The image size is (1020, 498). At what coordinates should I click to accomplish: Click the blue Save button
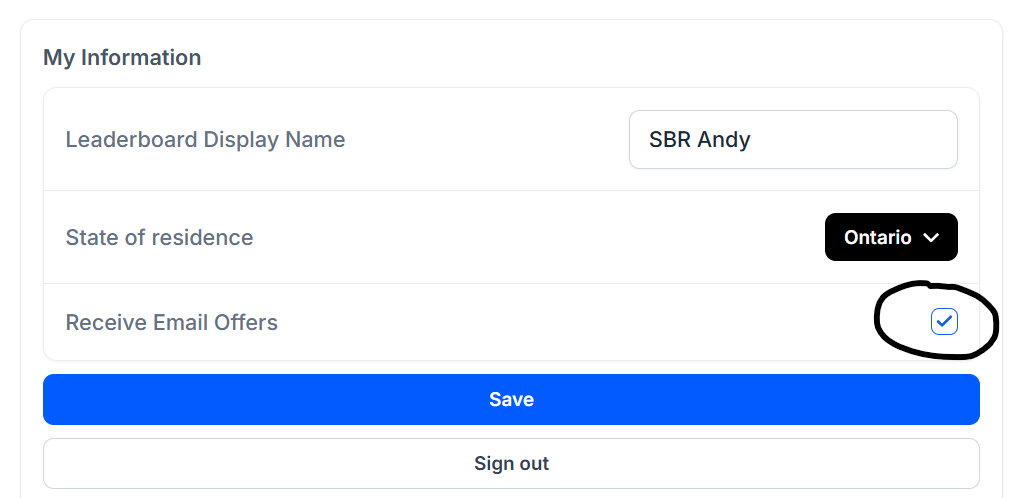pos(511,399)
